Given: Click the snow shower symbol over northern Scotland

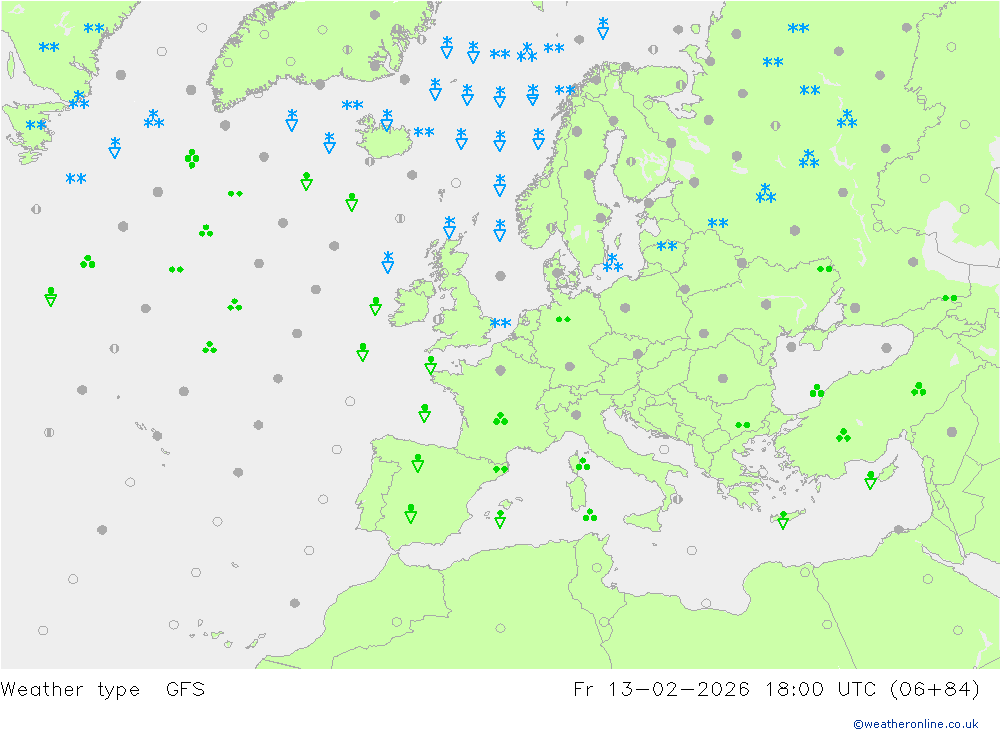Looking at the screenshot, I should pyautogui.click(x=450, y=228).
